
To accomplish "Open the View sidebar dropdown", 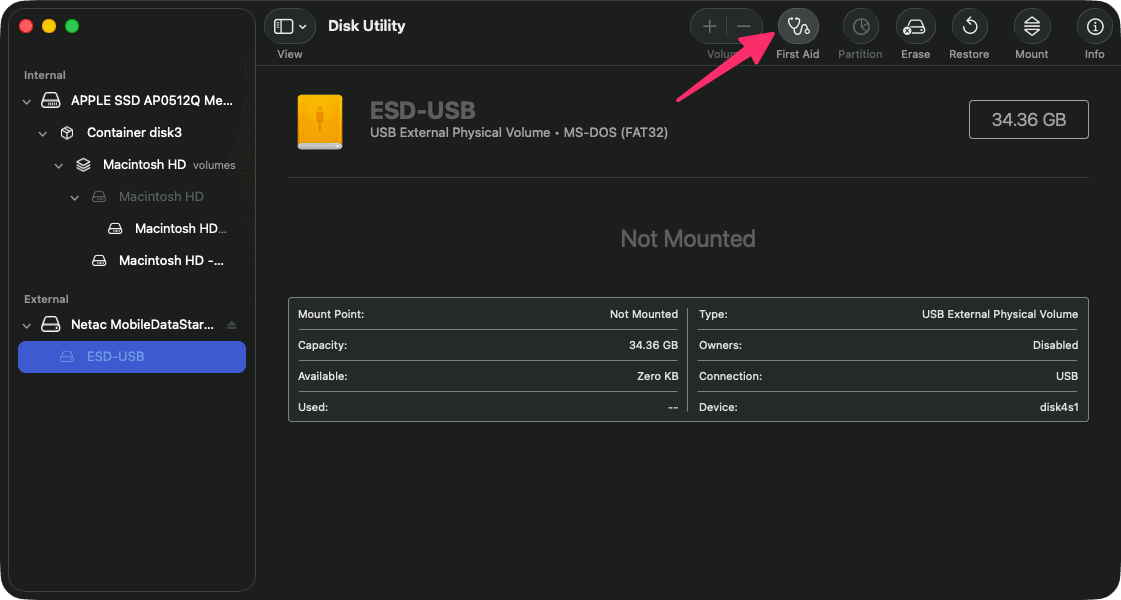I will coord(290,27).
